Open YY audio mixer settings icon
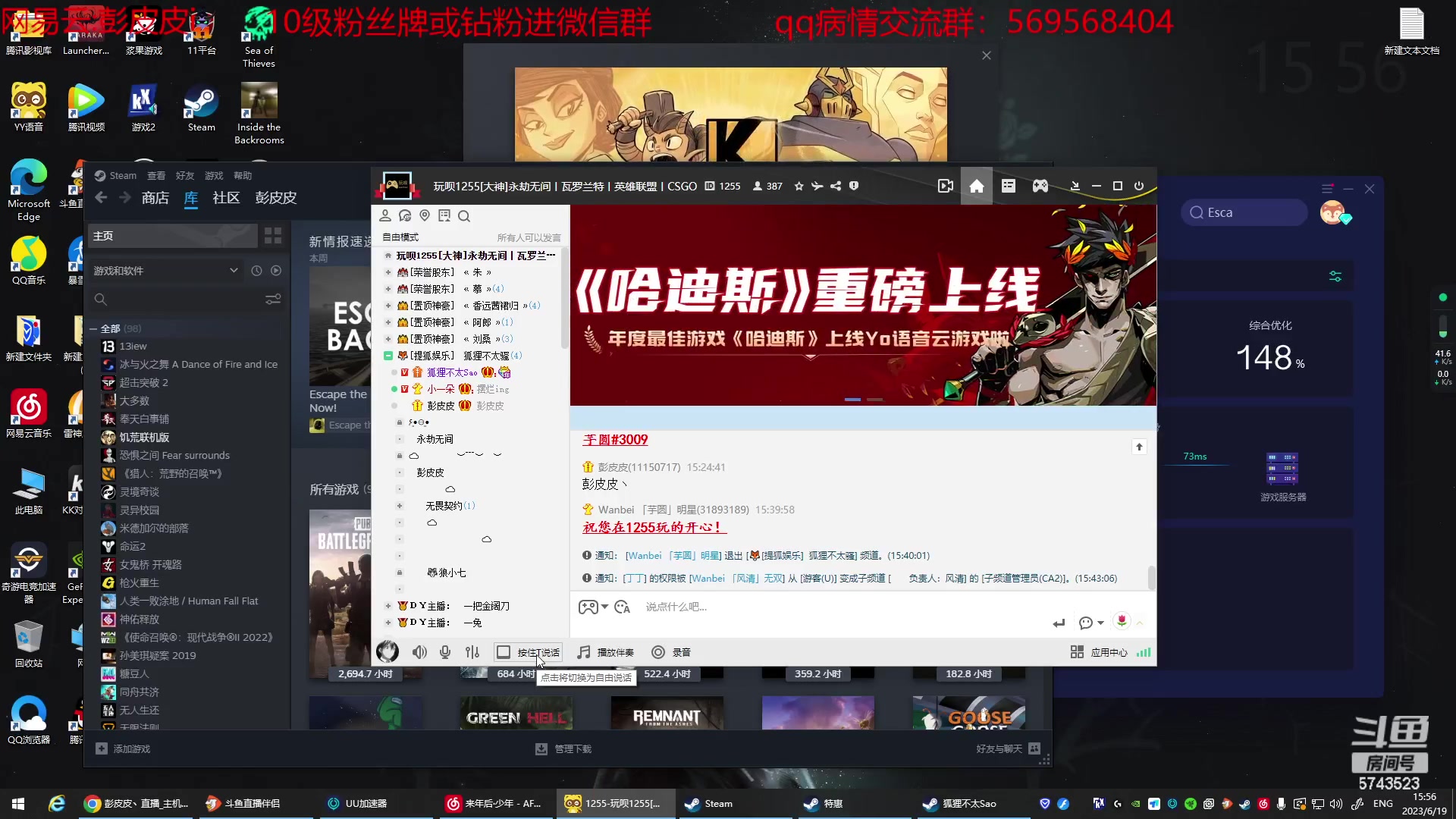Screen dimensions: 1456x819 click(x=472, y=652)
